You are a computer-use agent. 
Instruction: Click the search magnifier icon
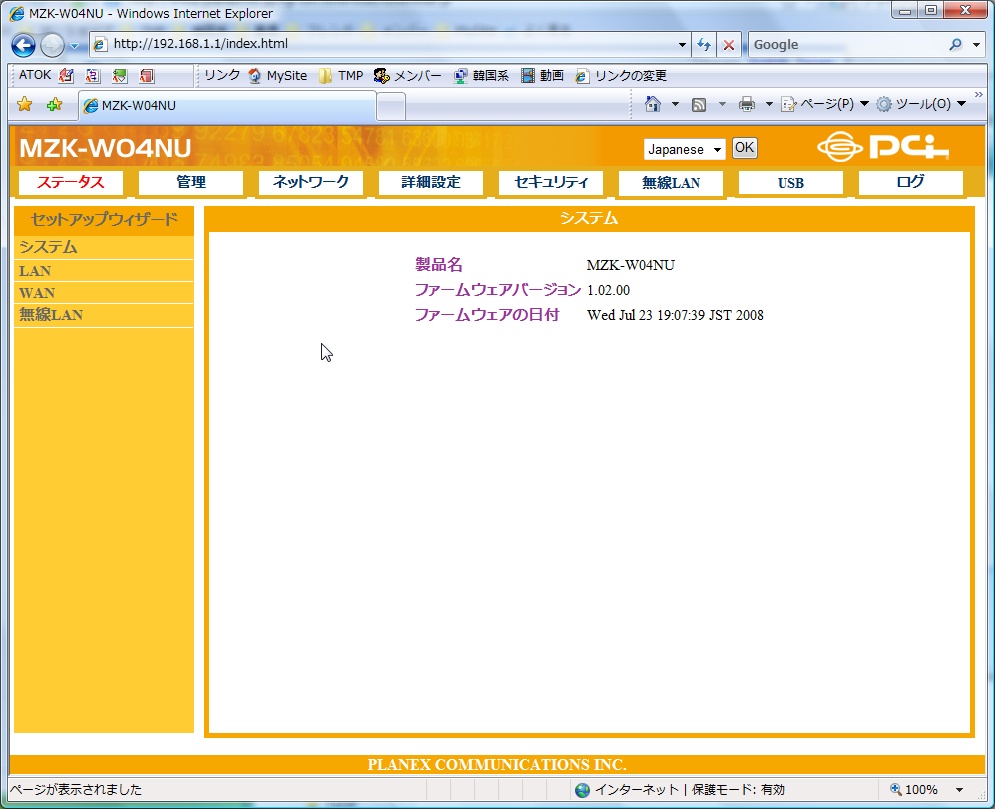tap(955, 44)
